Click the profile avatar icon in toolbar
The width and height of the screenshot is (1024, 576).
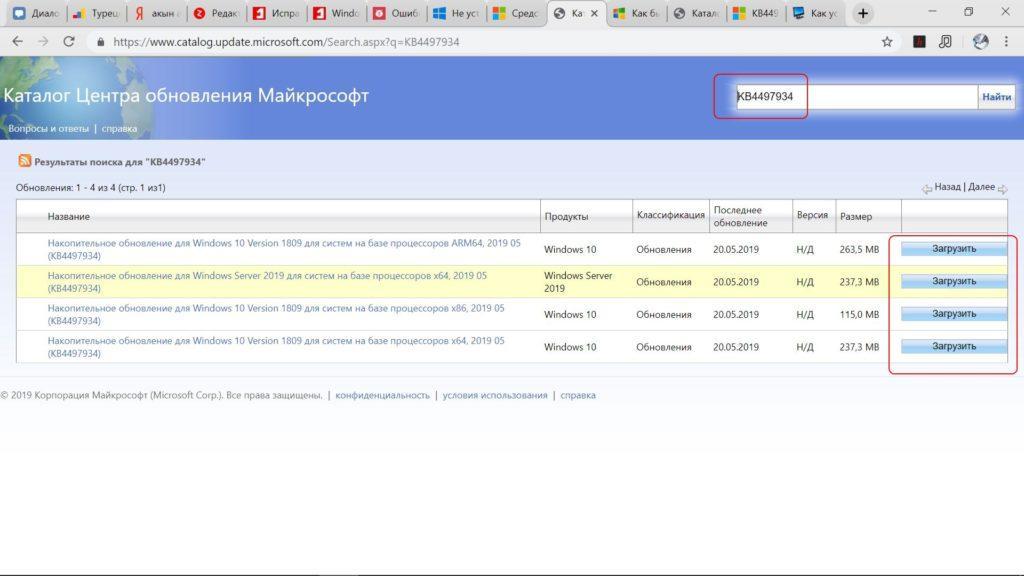point(980,42)
